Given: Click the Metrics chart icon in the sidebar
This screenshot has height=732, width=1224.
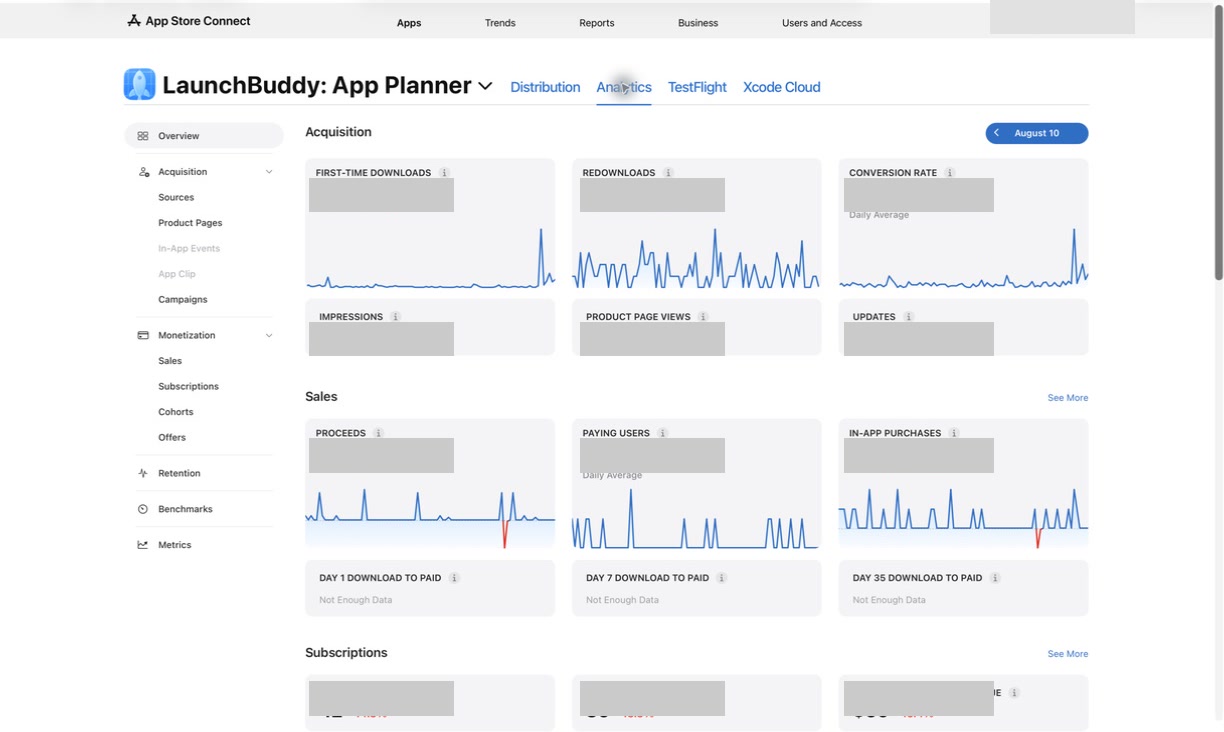Looking at the screenshot, I should point(143,546).
